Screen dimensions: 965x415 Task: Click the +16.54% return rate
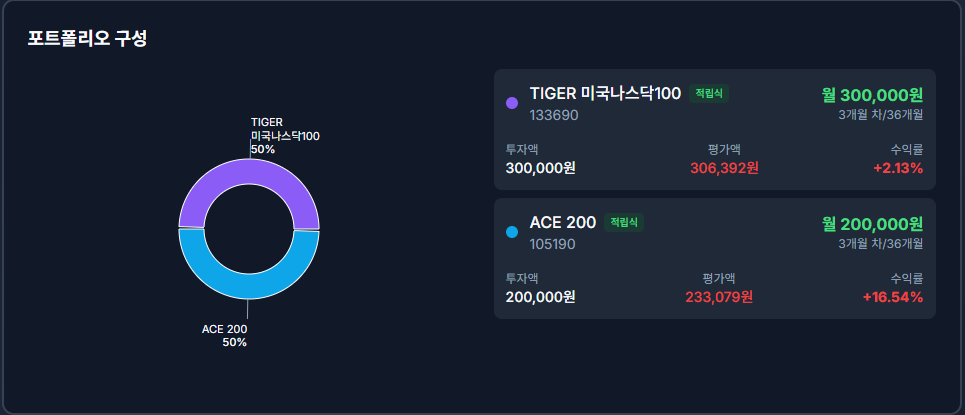[892, 297]
